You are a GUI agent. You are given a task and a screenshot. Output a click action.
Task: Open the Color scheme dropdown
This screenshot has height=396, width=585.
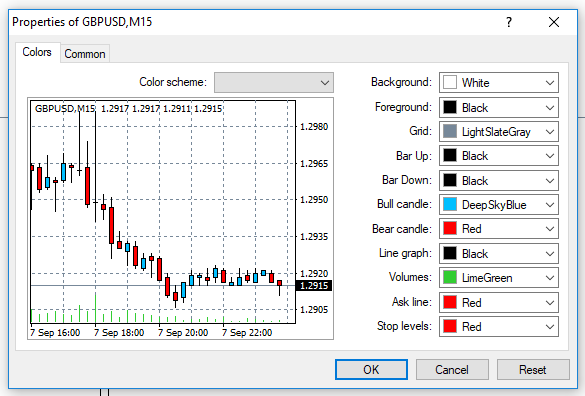coord(274,82)
